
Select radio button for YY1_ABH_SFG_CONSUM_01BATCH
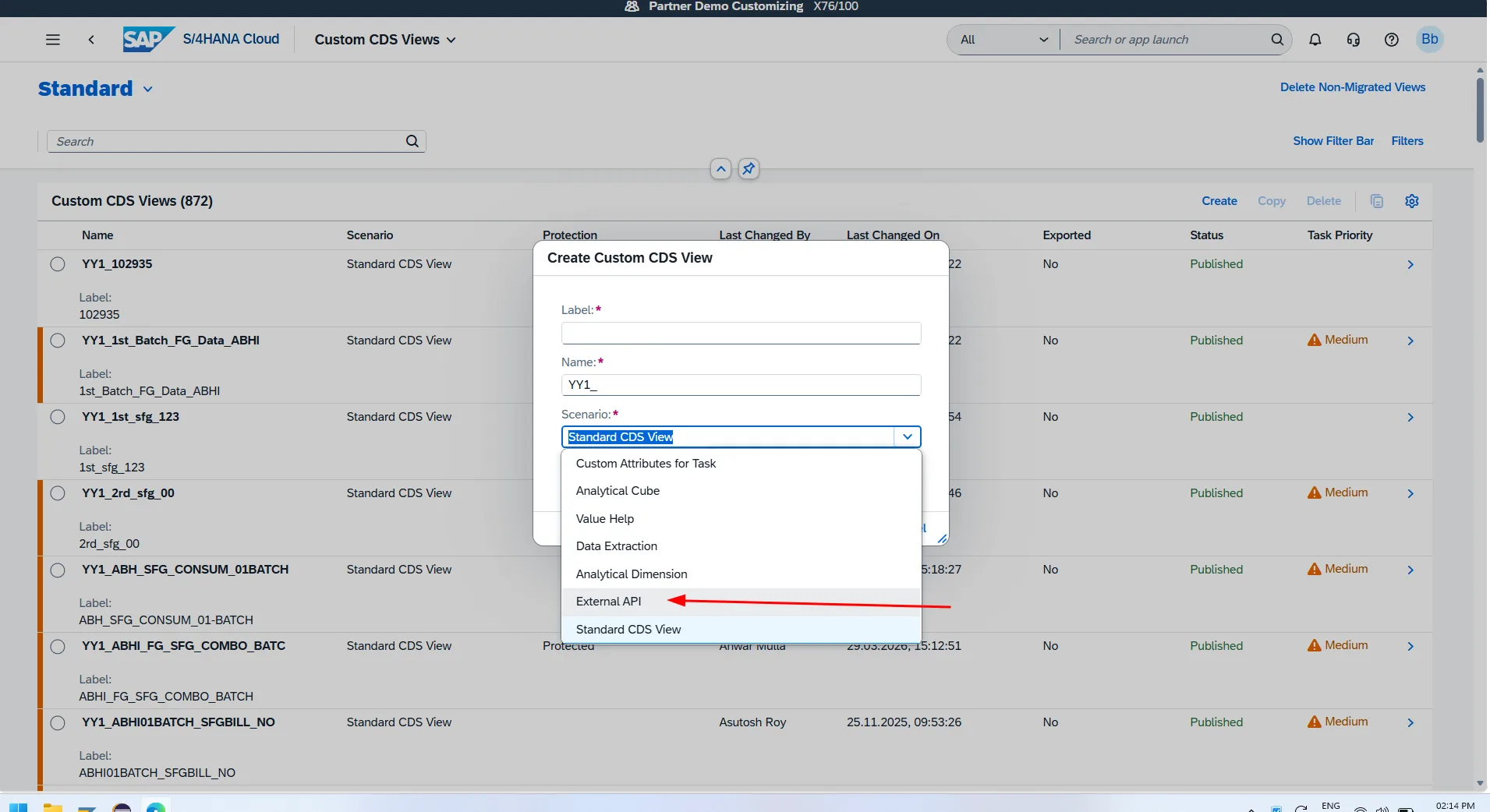(x=58, y=570)
